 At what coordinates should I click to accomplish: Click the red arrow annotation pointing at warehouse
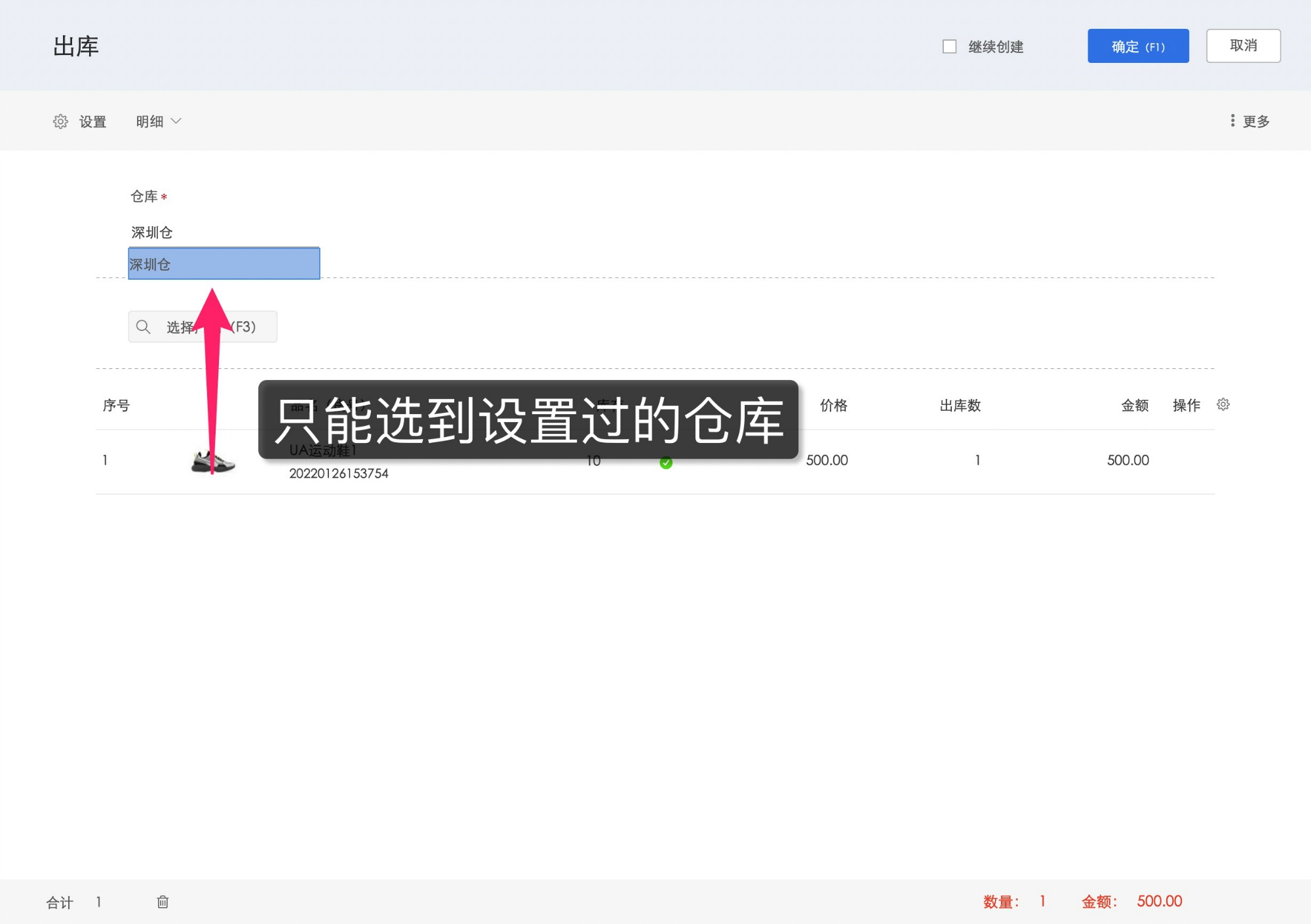213,374
